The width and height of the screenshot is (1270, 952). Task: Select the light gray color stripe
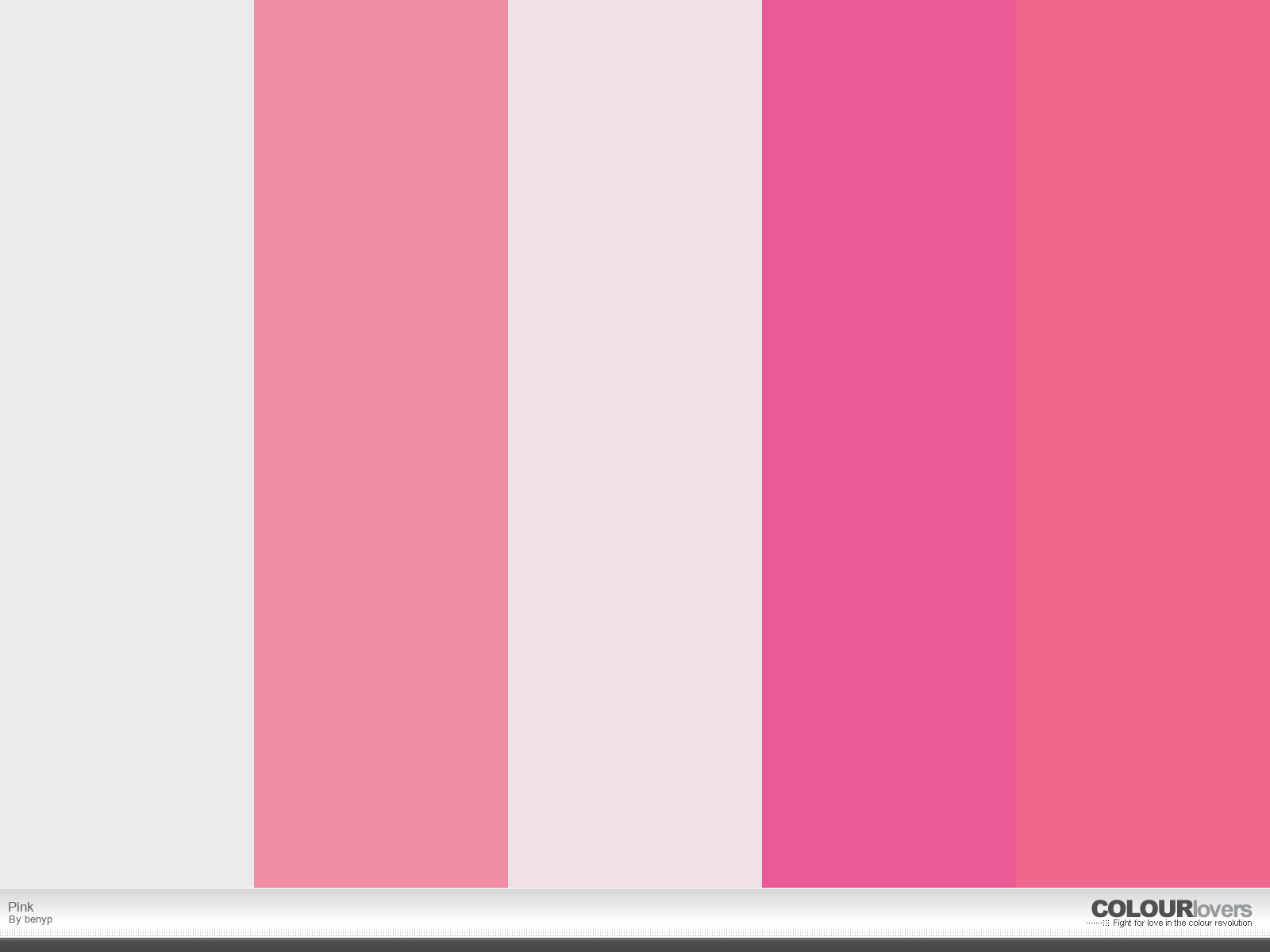[127, 443]
